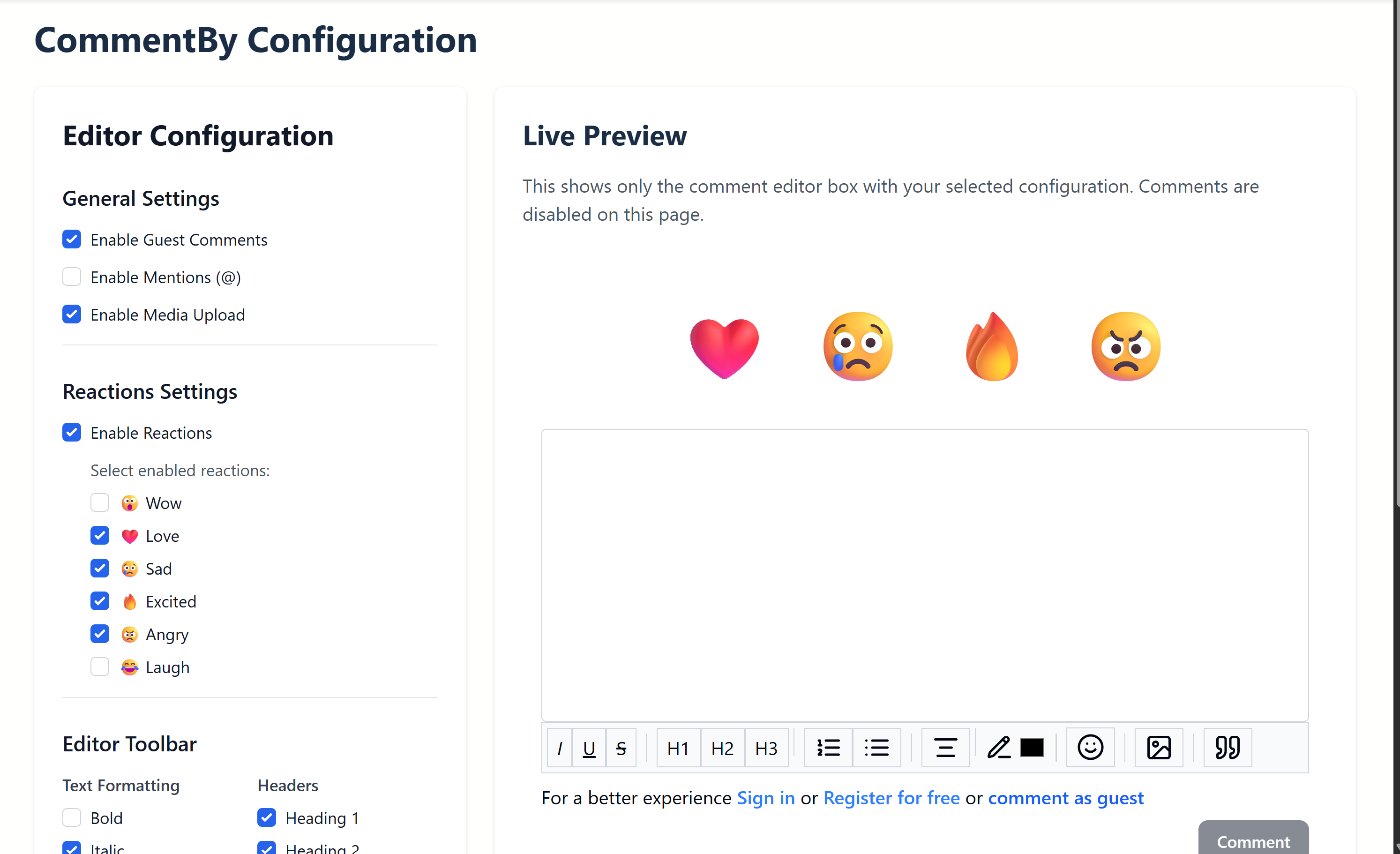
Task: Apply strikethrough formatting
Action: click(621, 748)
